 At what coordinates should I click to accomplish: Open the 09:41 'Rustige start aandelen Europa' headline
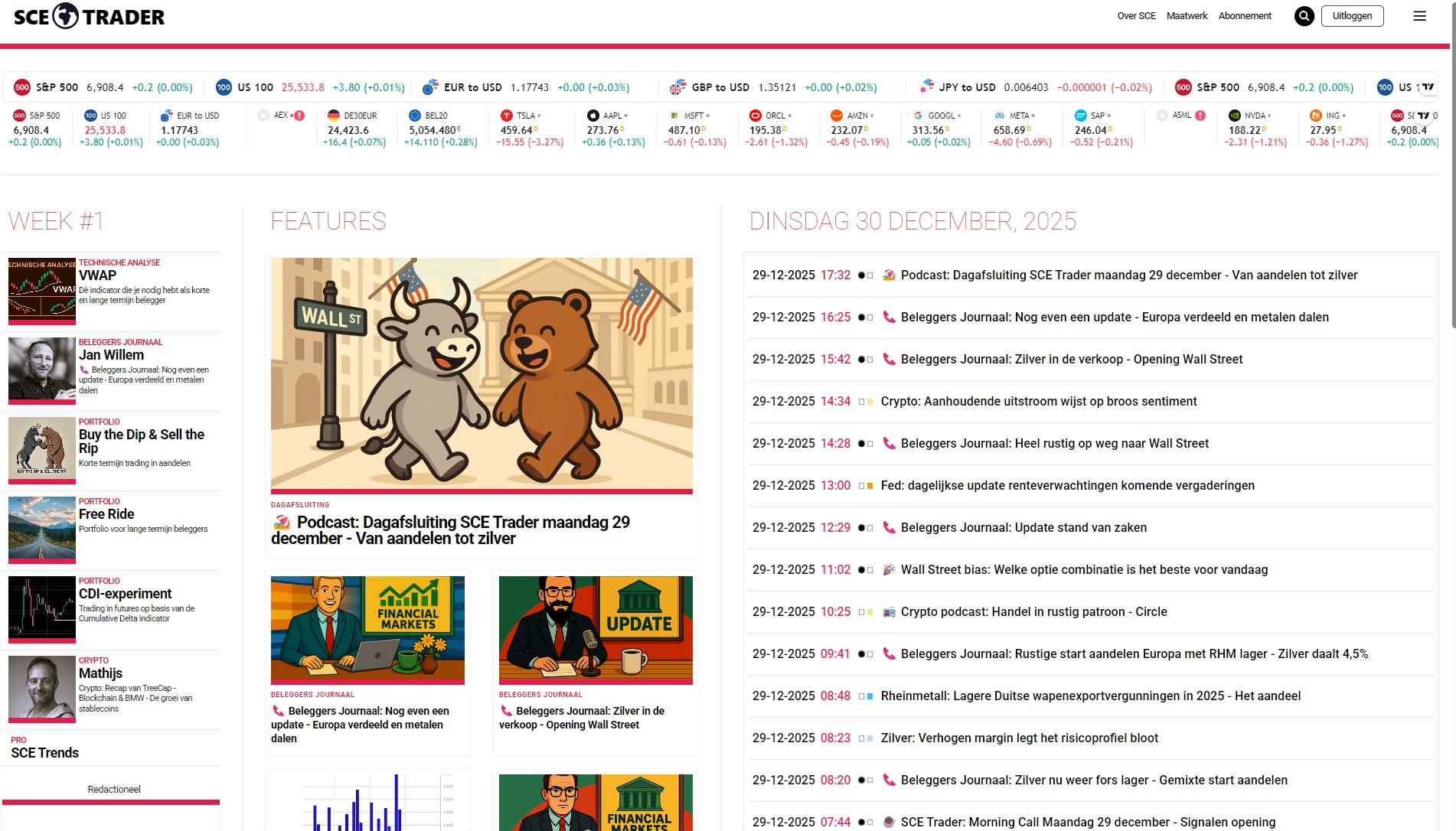coord(1134,654)
